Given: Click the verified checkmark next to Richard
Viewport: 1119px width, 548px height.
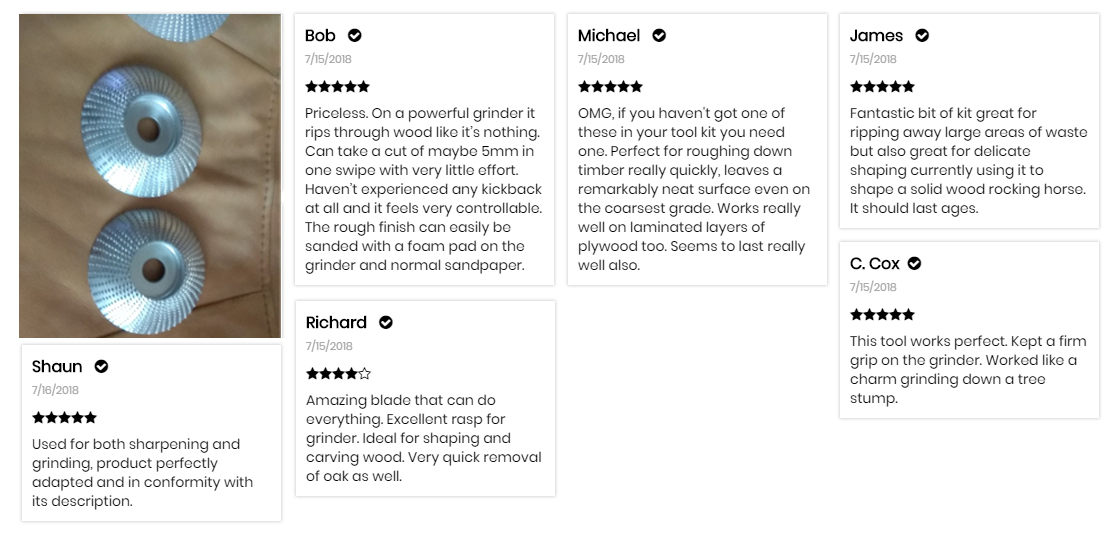Looking at the screenshot, I should tap(385, 323).
